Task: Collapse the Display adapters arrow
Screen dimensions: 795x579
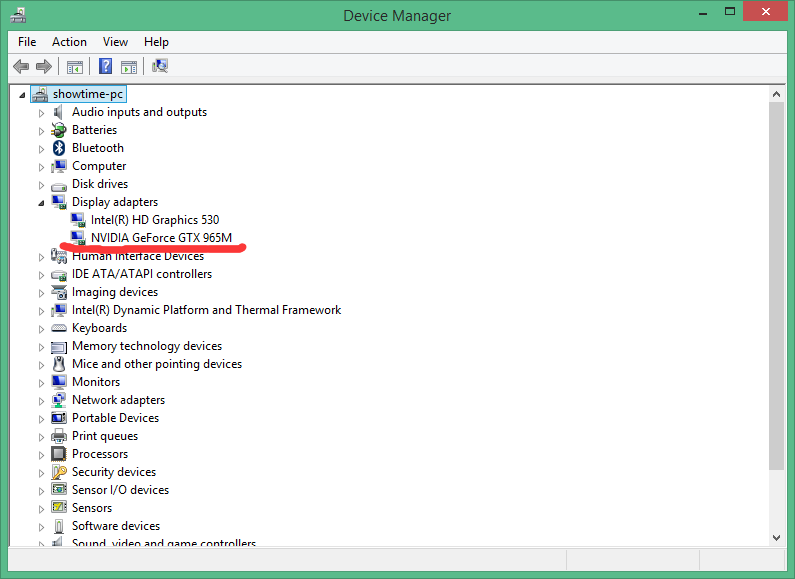Action: click(x=41, y=203)
